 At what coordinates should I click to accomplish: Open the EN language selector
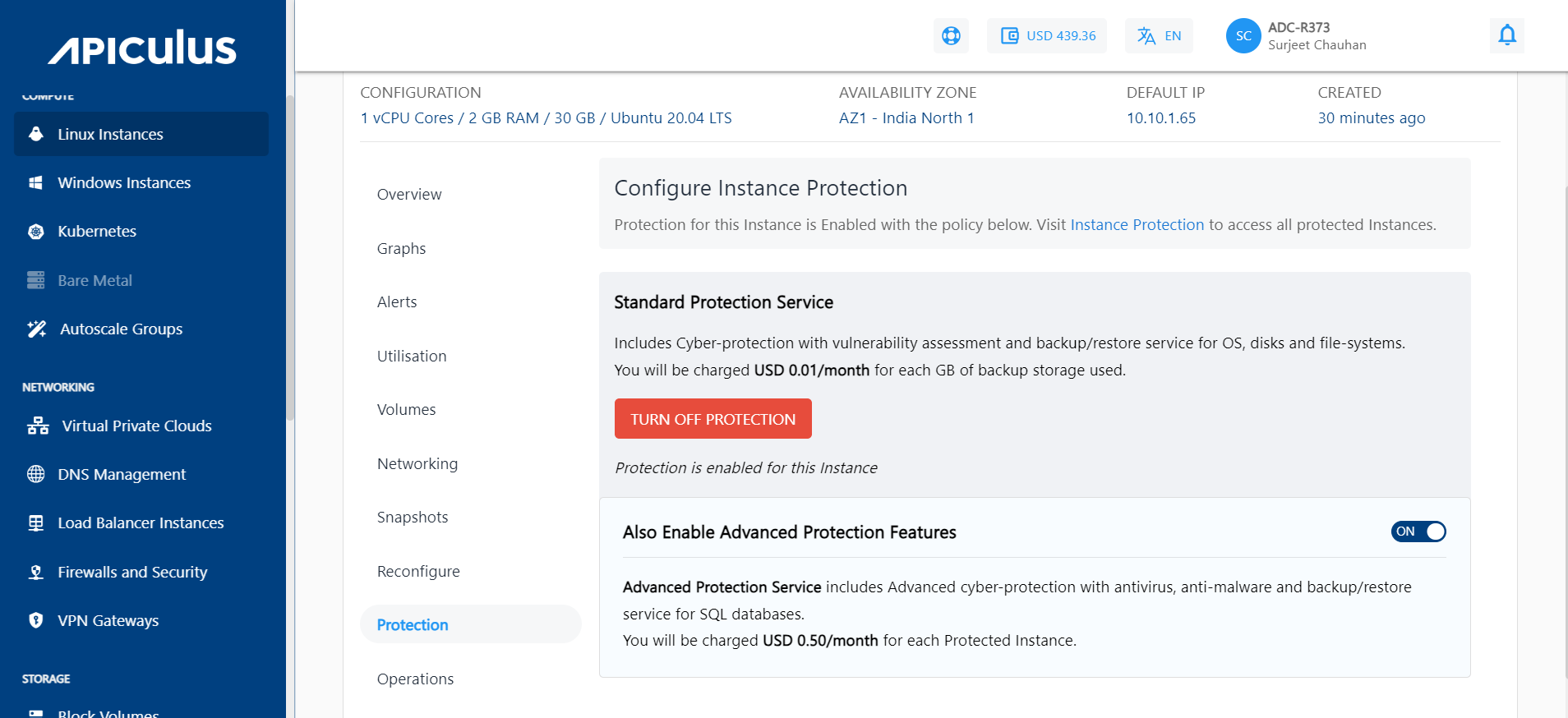pyautogui.click(x=1159, y=36)
